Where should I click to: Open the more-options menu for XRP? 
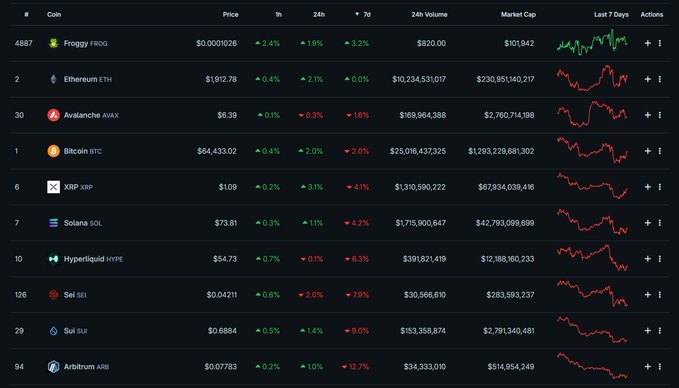click(660, 187)
